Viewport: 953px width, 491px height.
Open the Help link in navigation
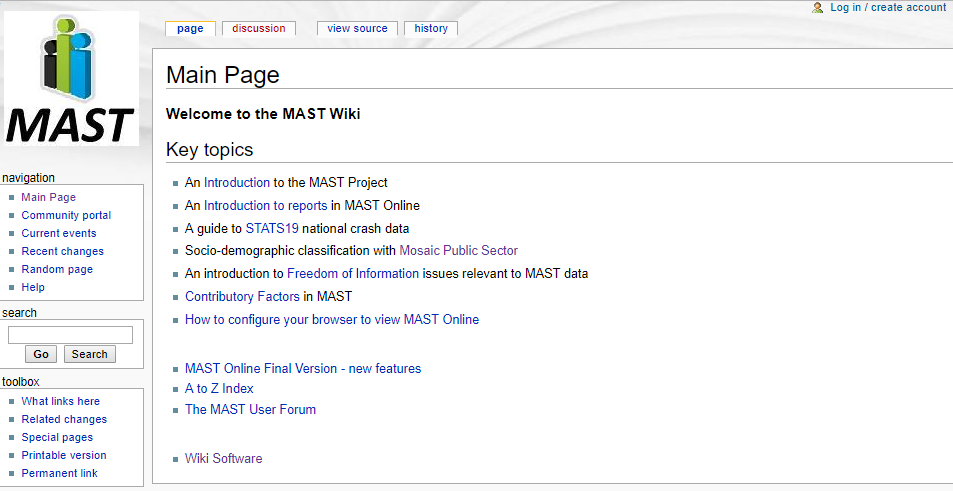pos(33,287)
